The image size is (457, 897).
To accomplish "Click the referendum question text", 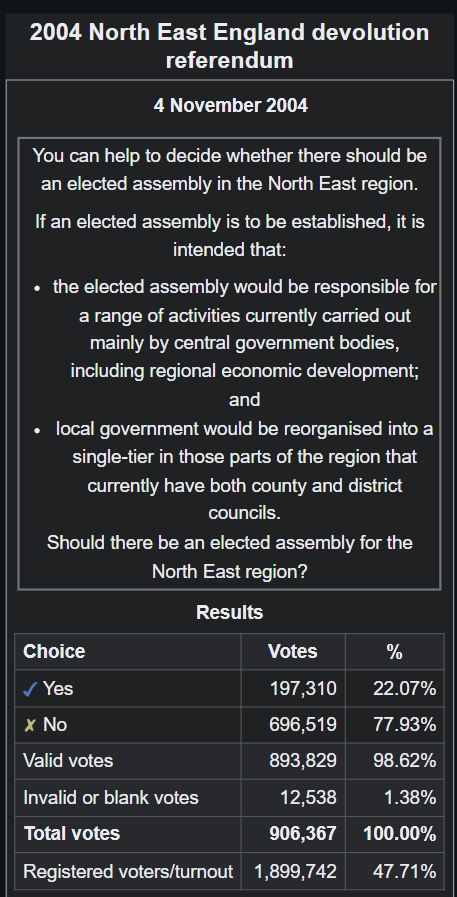I will click(229, 556).
